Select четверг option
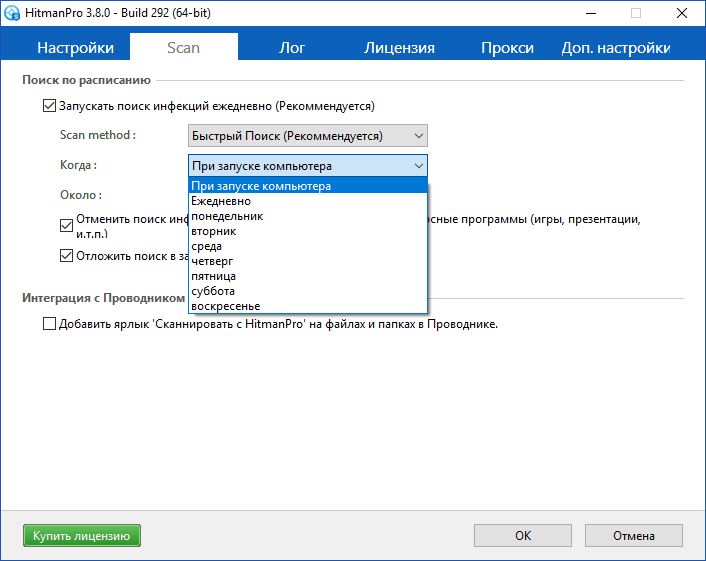The width and height of the screenshot is (706, 561). pyautogui.click(x=308, y=261)
